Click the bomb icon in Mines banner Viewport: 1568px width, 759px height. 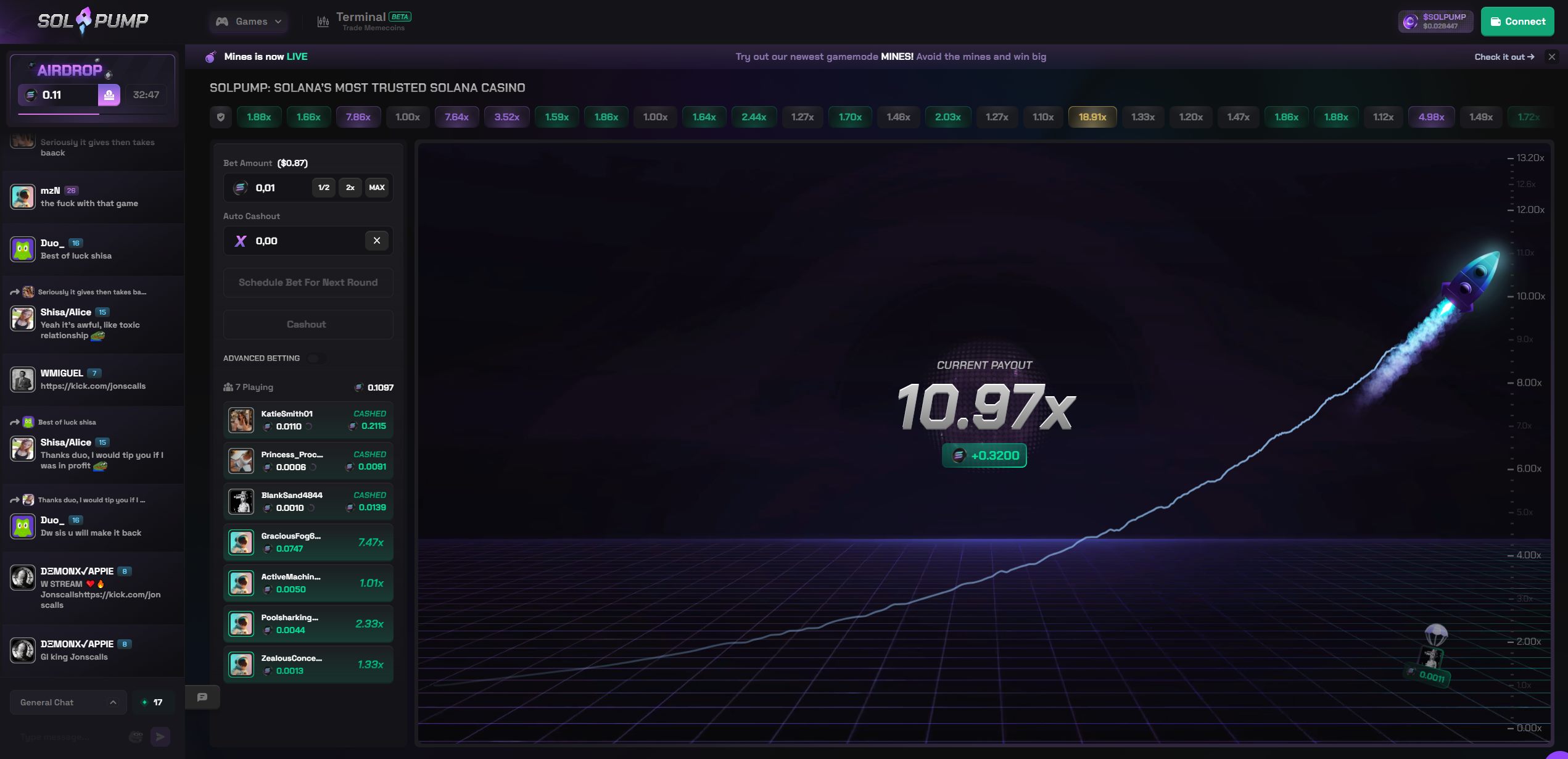(211, 57)
